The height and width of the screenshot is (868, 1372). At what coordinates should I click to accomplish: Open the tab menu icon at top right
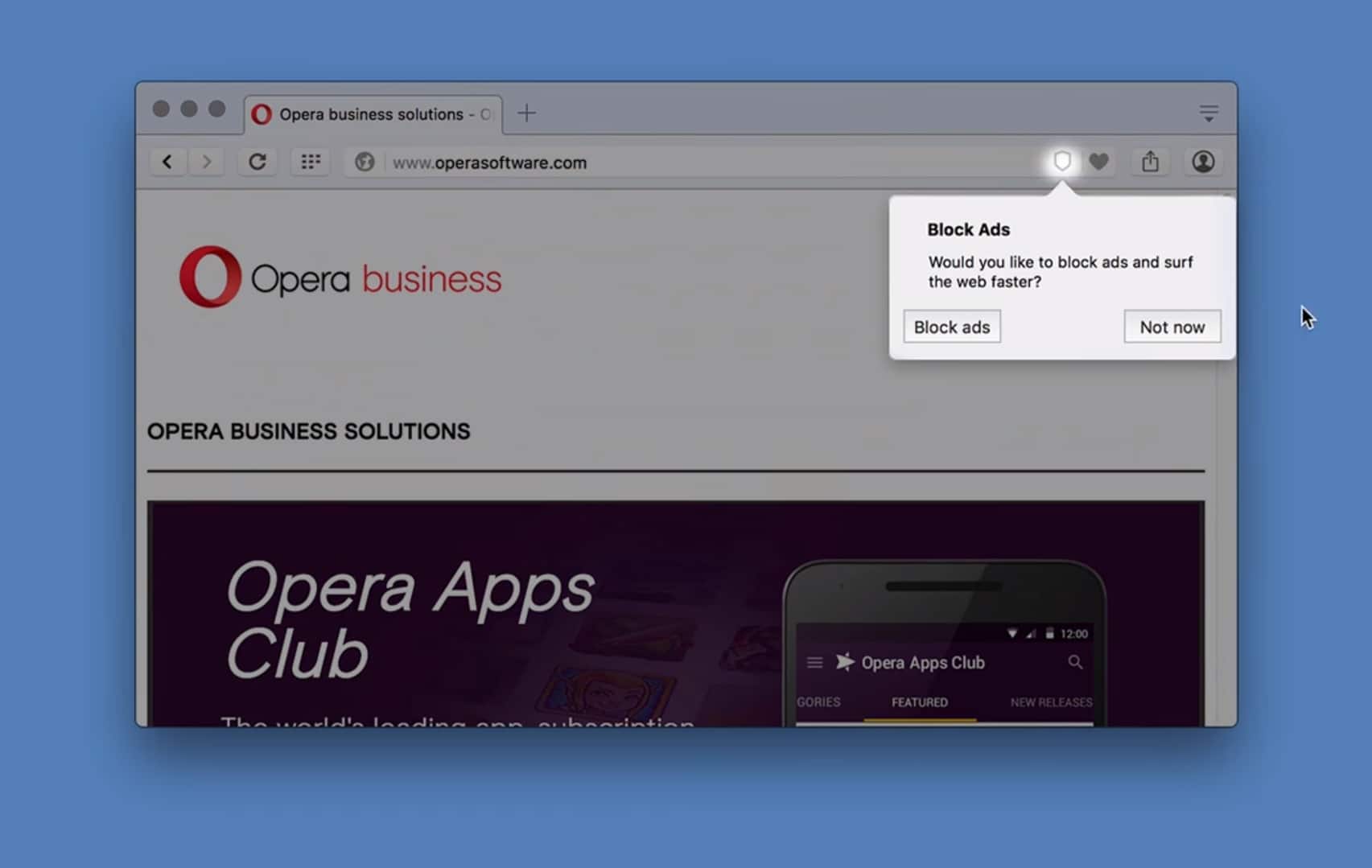[1208, 113]
